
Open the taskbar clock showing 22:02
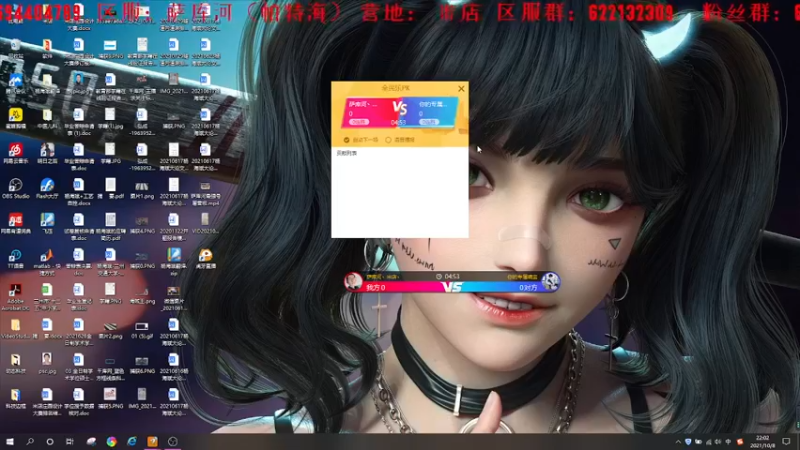click(x=762, y=442)
